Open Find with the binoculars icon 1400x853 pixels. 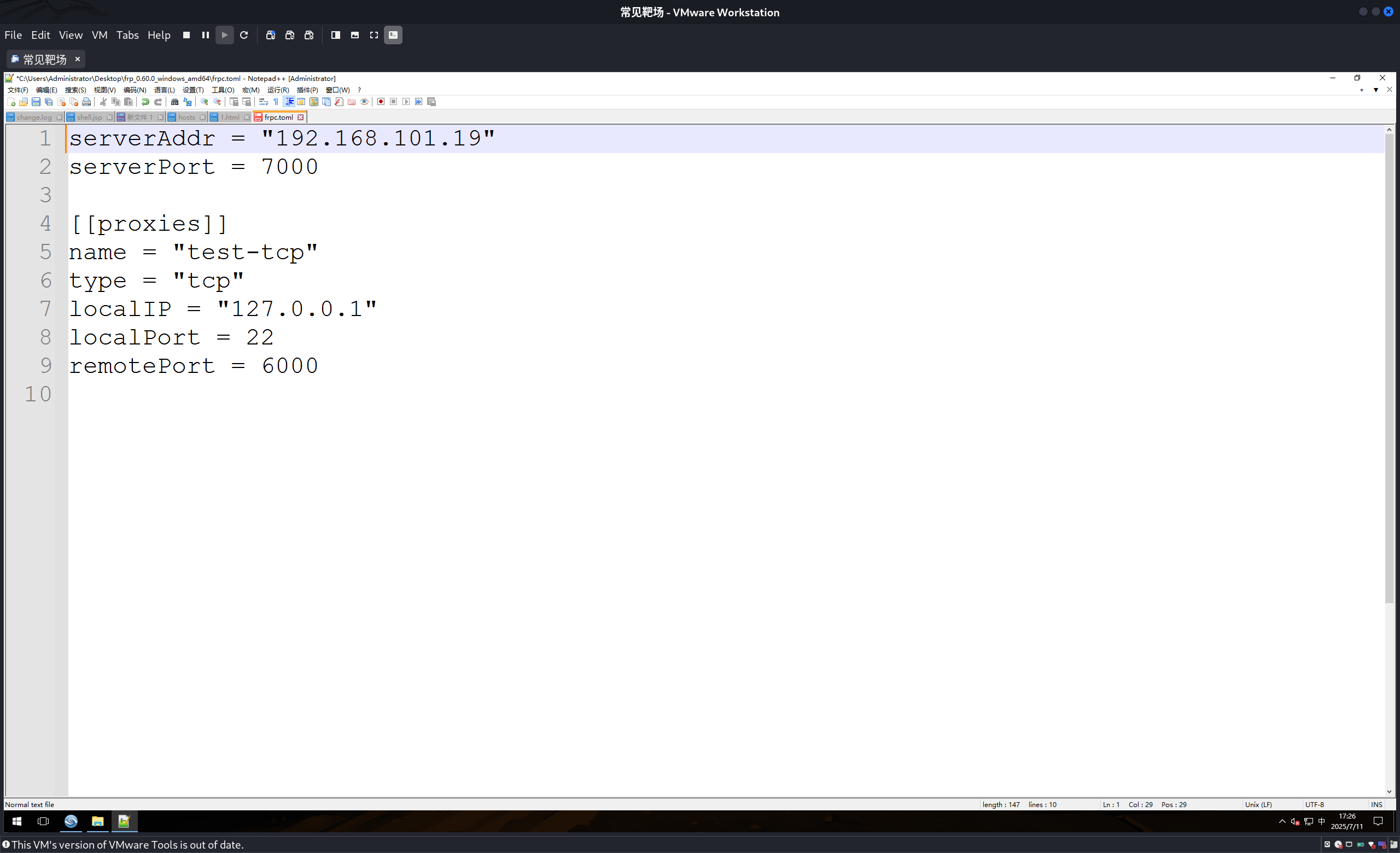[174, 102]
